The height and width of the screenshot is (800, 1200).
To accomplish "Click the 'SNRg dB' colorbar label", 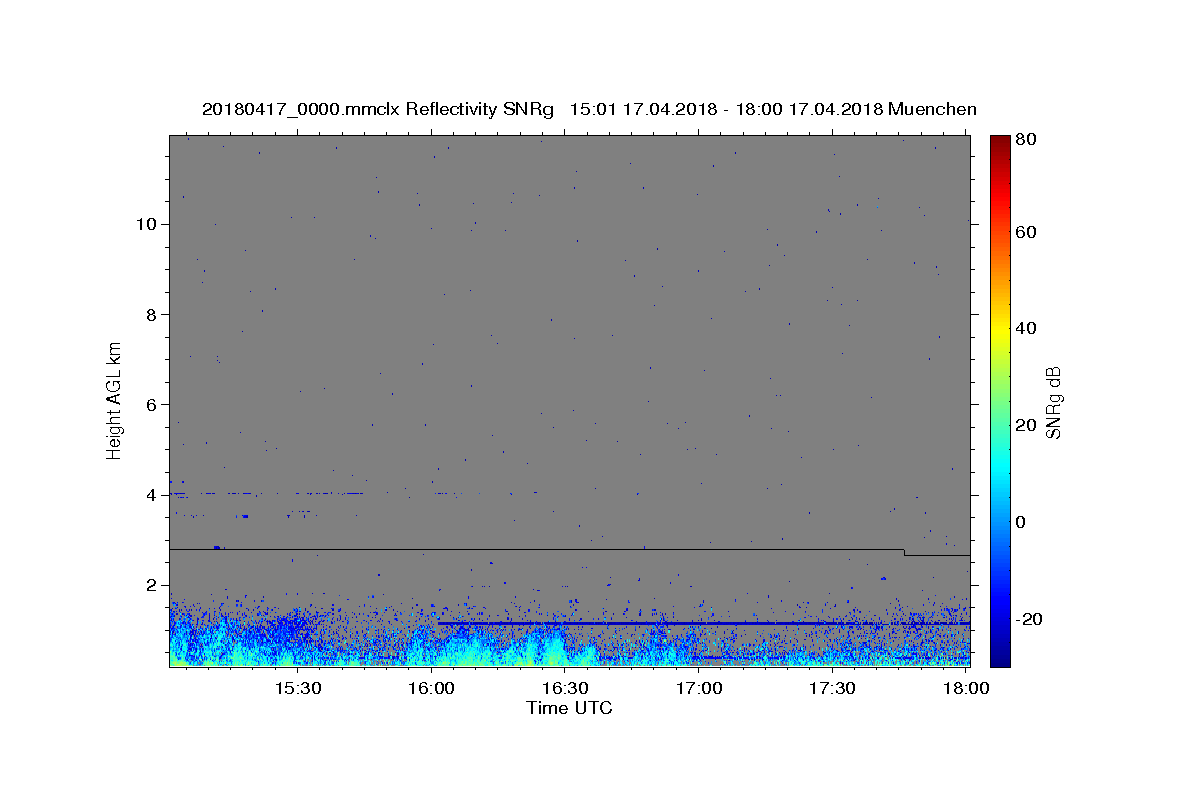I will pos(1053,401).
